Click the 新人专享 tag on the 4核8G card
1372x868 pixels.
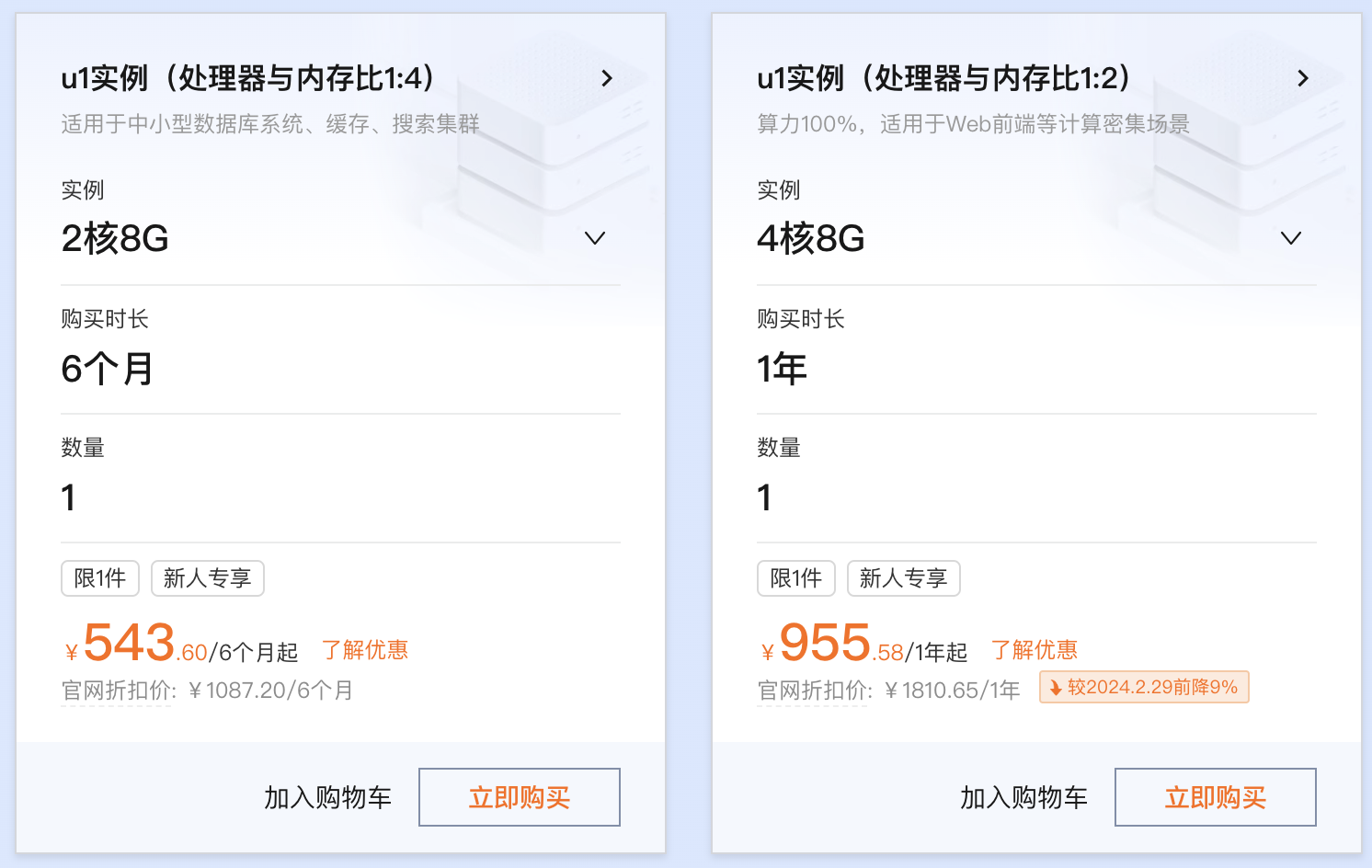pos(903,577)
